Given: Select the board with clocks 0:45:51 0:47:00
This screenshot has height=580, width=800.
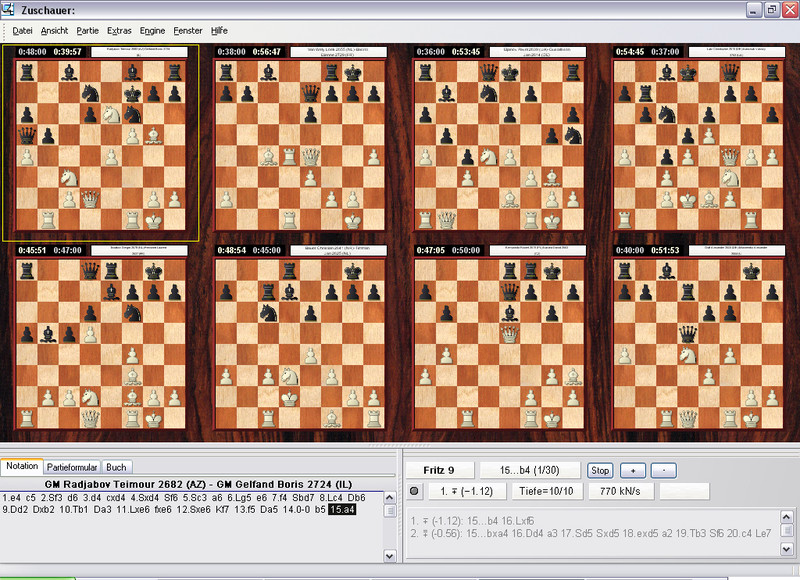Looking at the screenshot, I should [101, 340].
